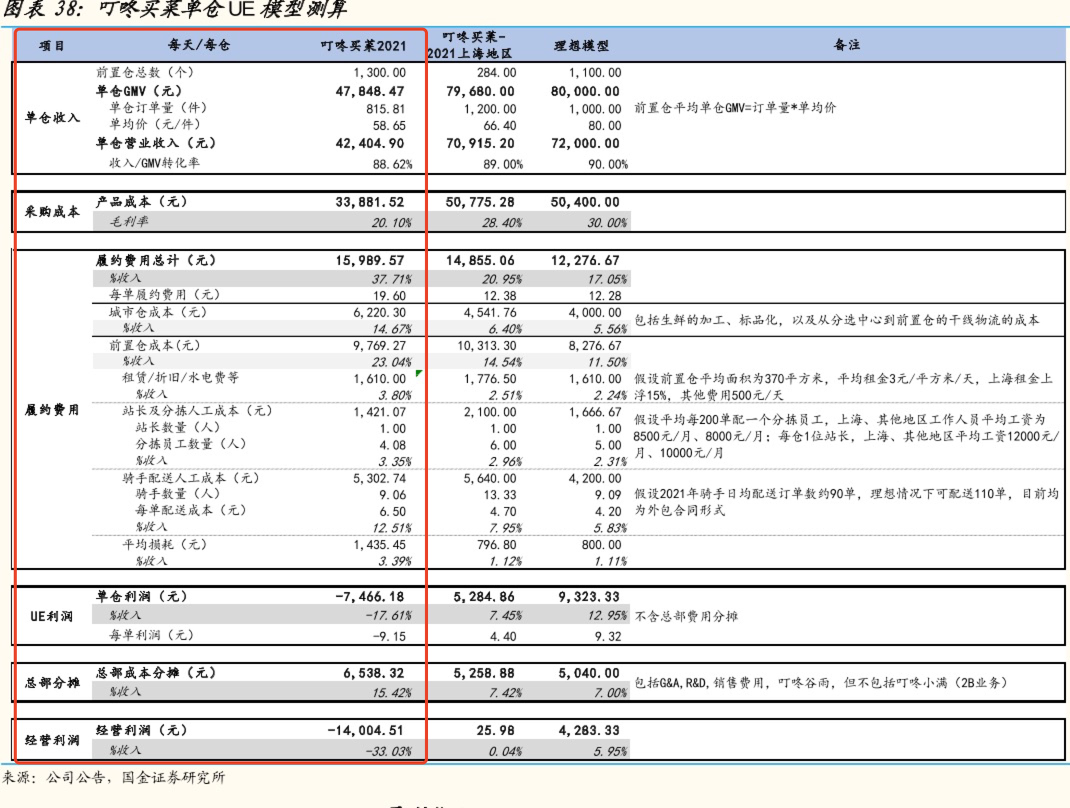Click the value -14,004.51
Viewport: 1070px width, 808px height.
(365, 731)
